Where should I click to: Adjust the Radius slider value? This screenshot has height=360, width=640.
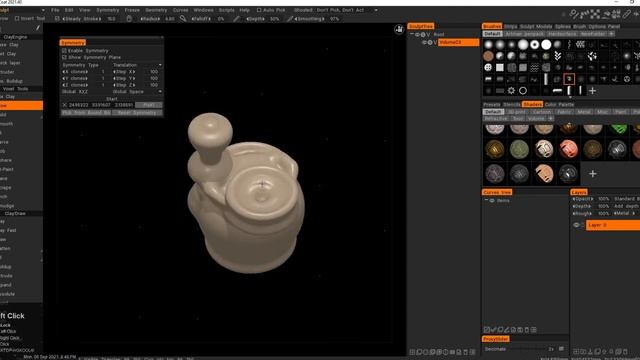pyautogui.click(x=158, y=19)
